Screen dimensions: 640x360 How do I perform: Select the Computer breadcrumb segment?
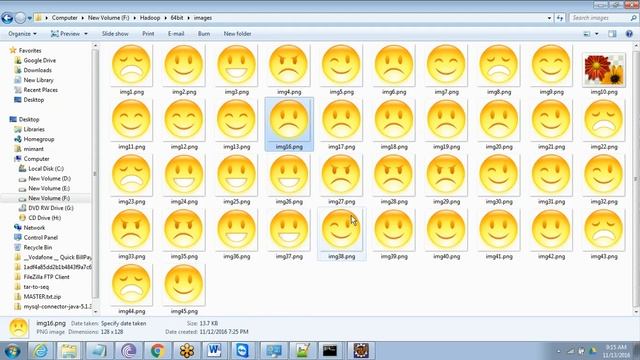tap(64, 18)
